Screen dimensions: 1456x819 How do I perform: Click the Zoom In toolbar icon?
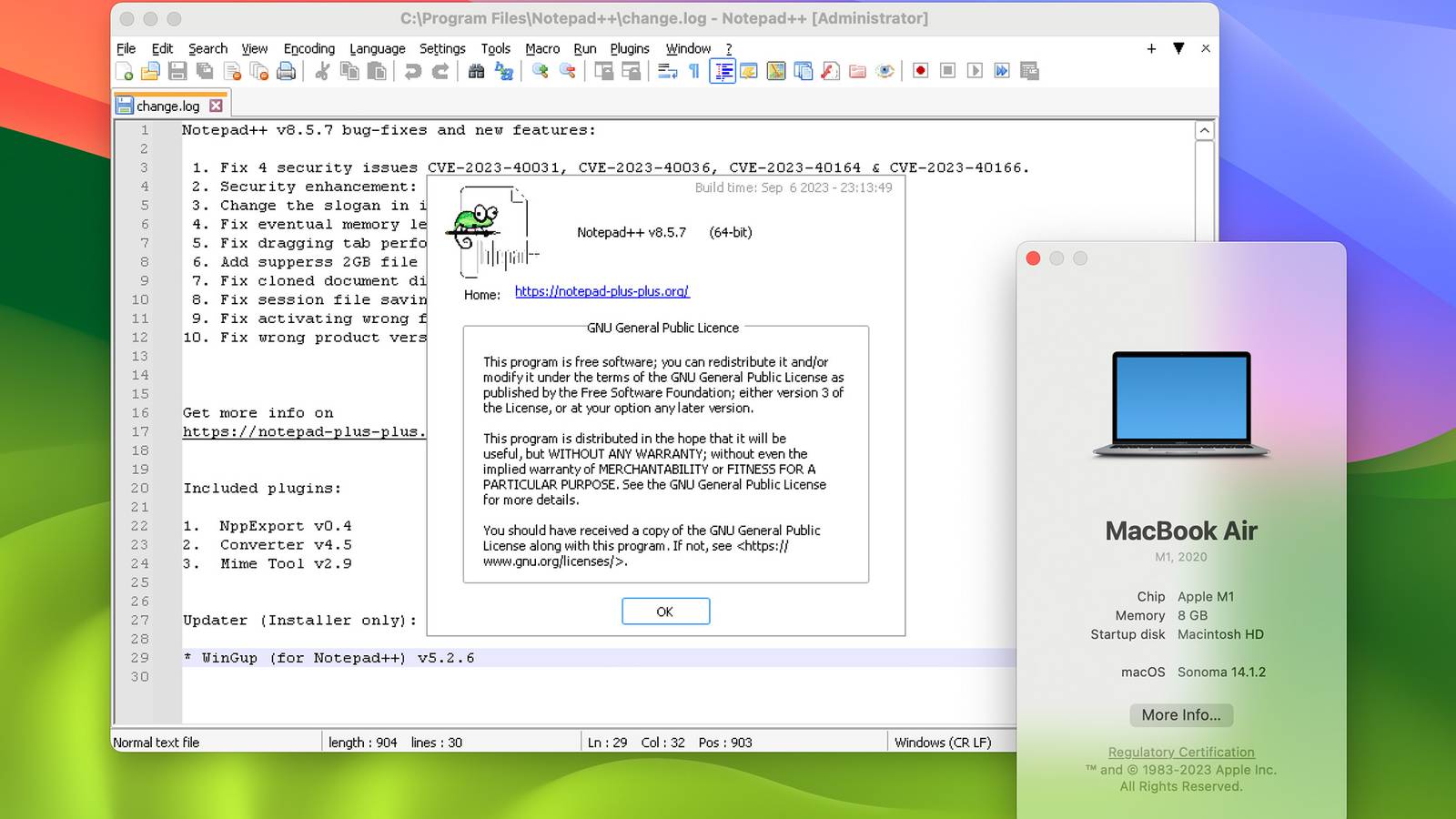(x=541, y=71)
